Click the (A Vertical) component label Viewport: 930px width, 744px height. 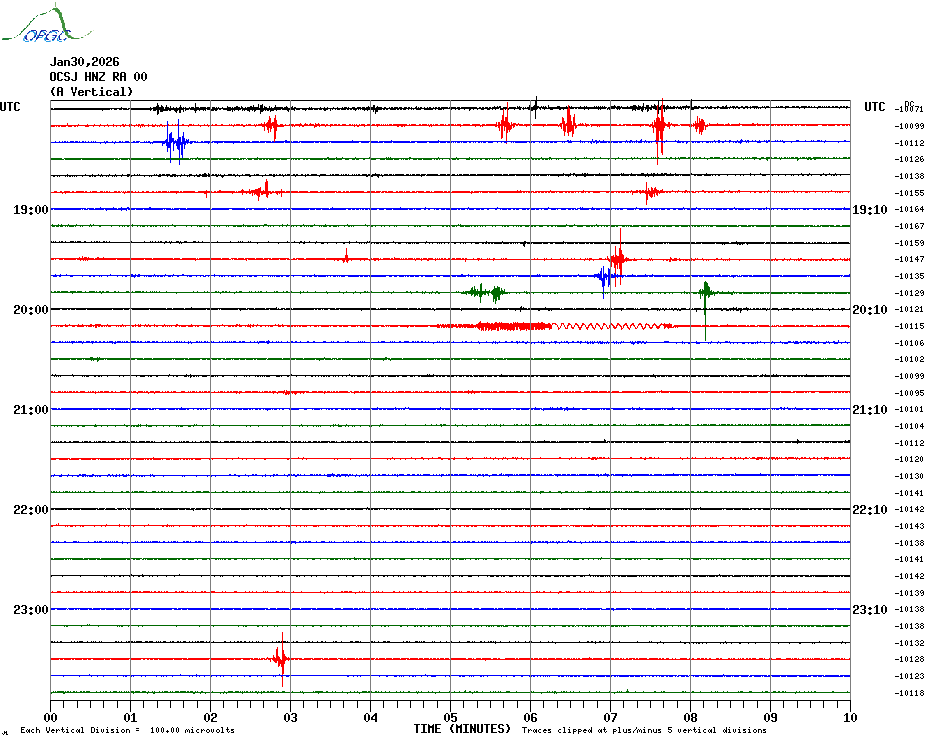(91, 92)
